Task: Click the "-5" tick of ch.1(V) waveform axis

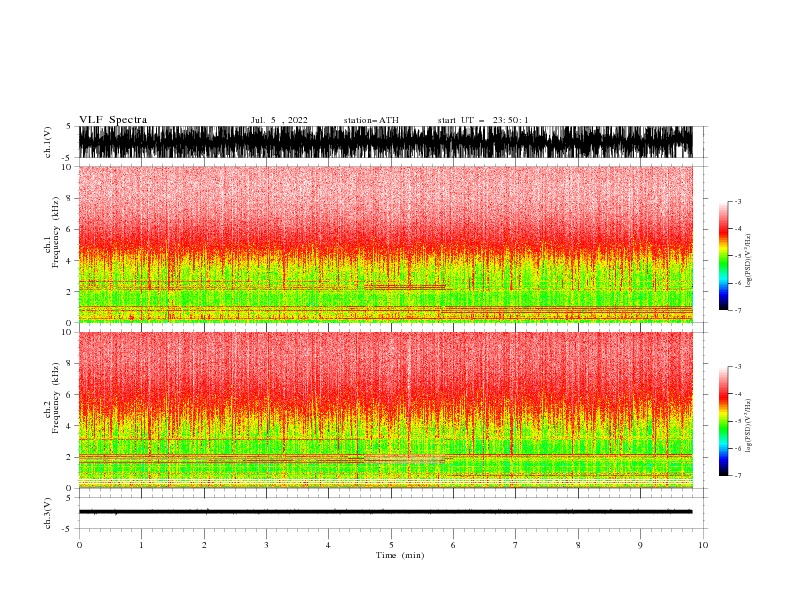Action: pos(68,158)
